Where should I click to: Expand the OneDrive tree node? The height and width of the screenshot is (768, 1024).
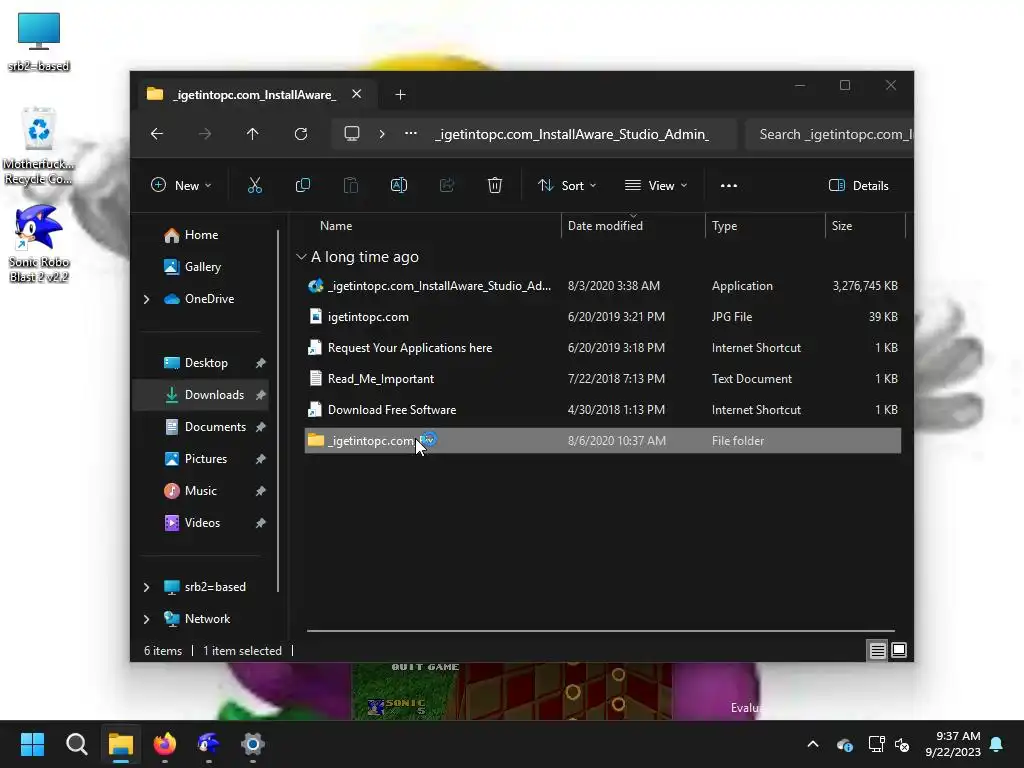tap(146, 299)
